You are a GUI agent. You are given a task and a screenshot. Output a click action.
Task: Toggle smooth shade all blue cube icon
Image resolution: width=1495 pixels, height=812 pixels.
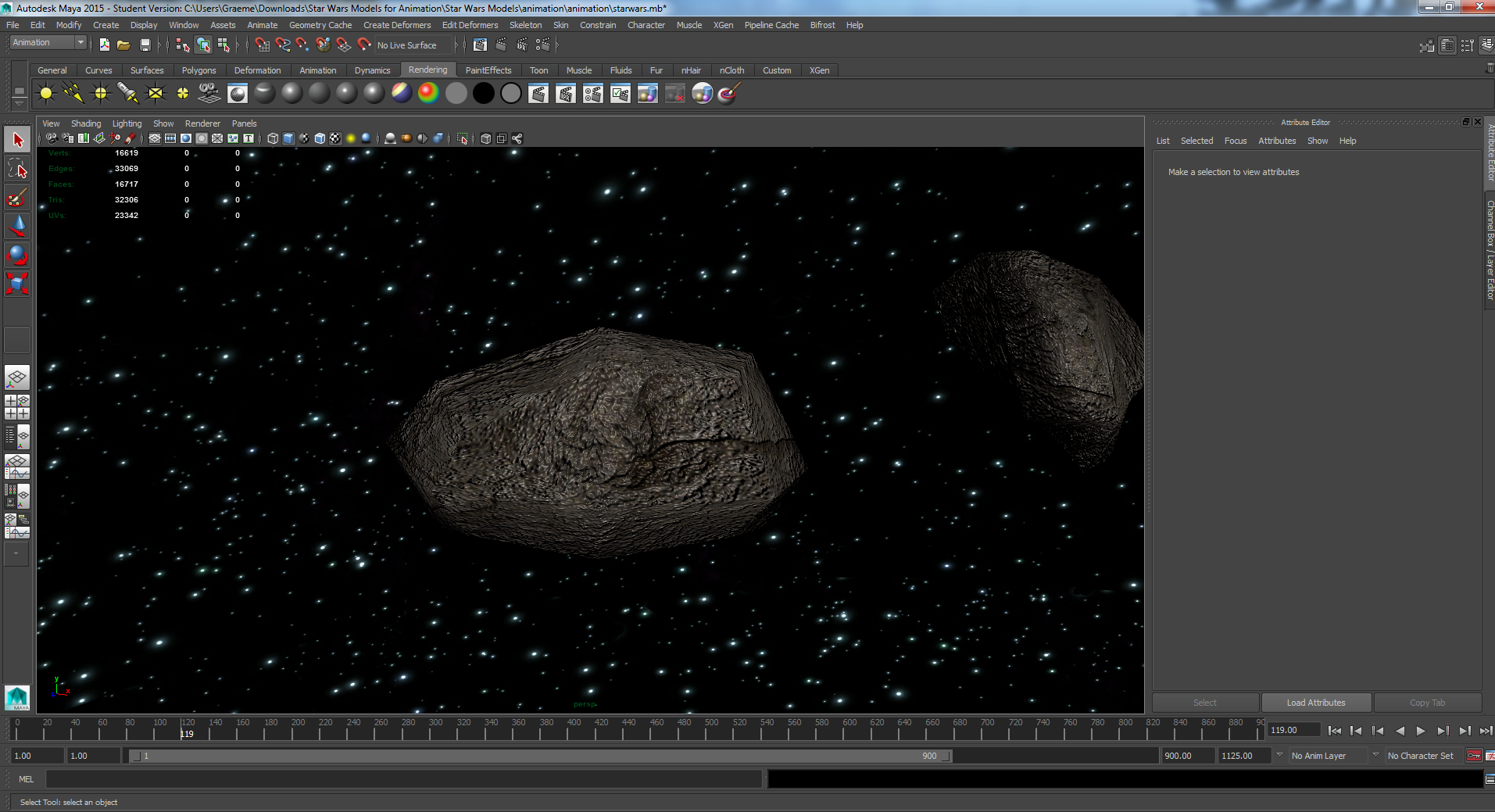pyautogui.click(x=288, y=138)
